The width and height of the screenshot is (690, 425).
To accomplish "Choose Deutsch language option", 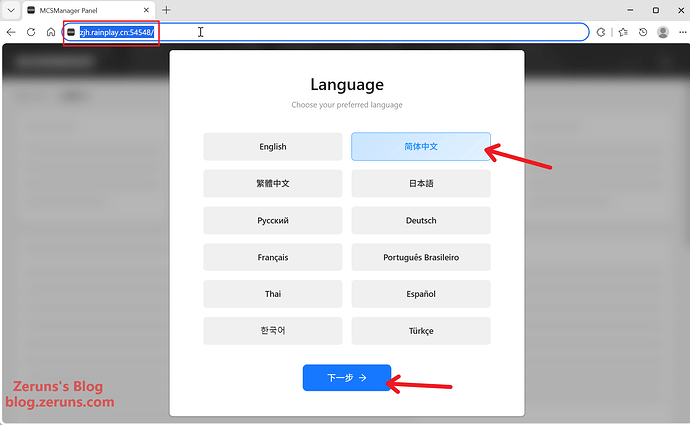I will (x=421, y=220).
